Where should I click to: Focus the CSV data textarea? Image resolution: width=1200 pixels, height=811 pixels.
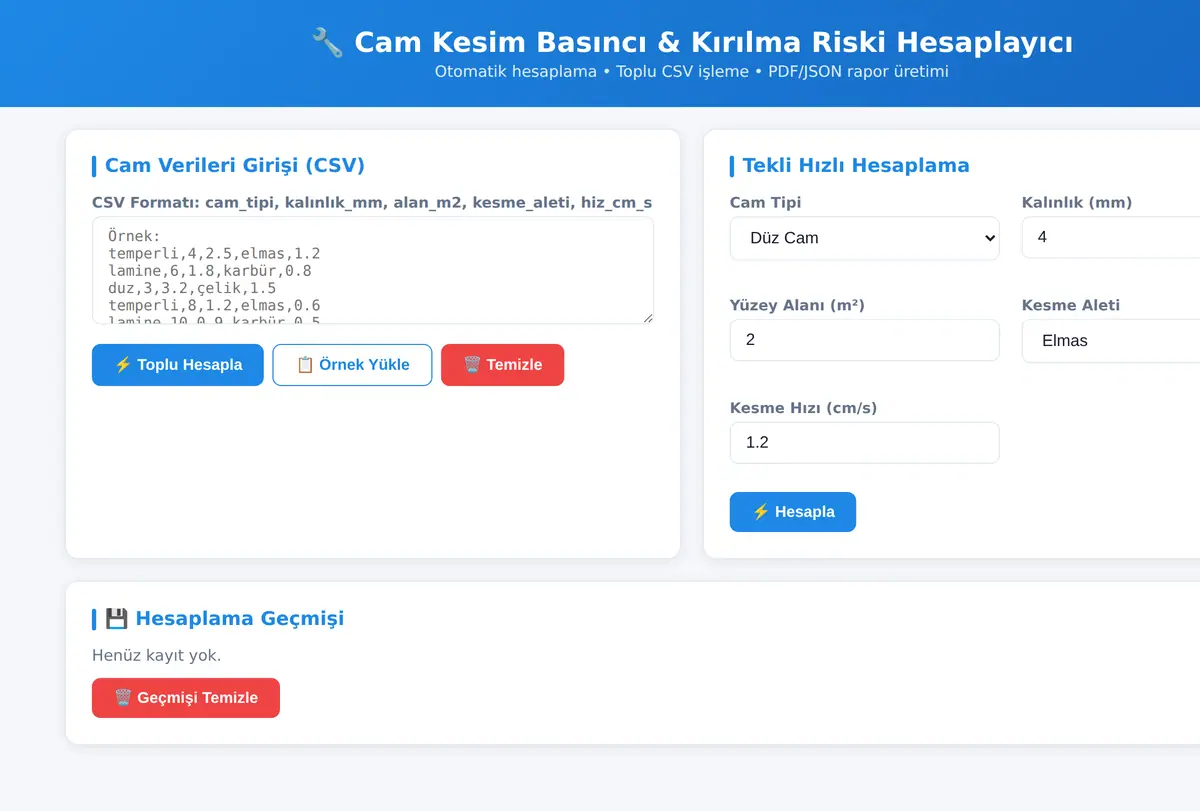(373, 271)
